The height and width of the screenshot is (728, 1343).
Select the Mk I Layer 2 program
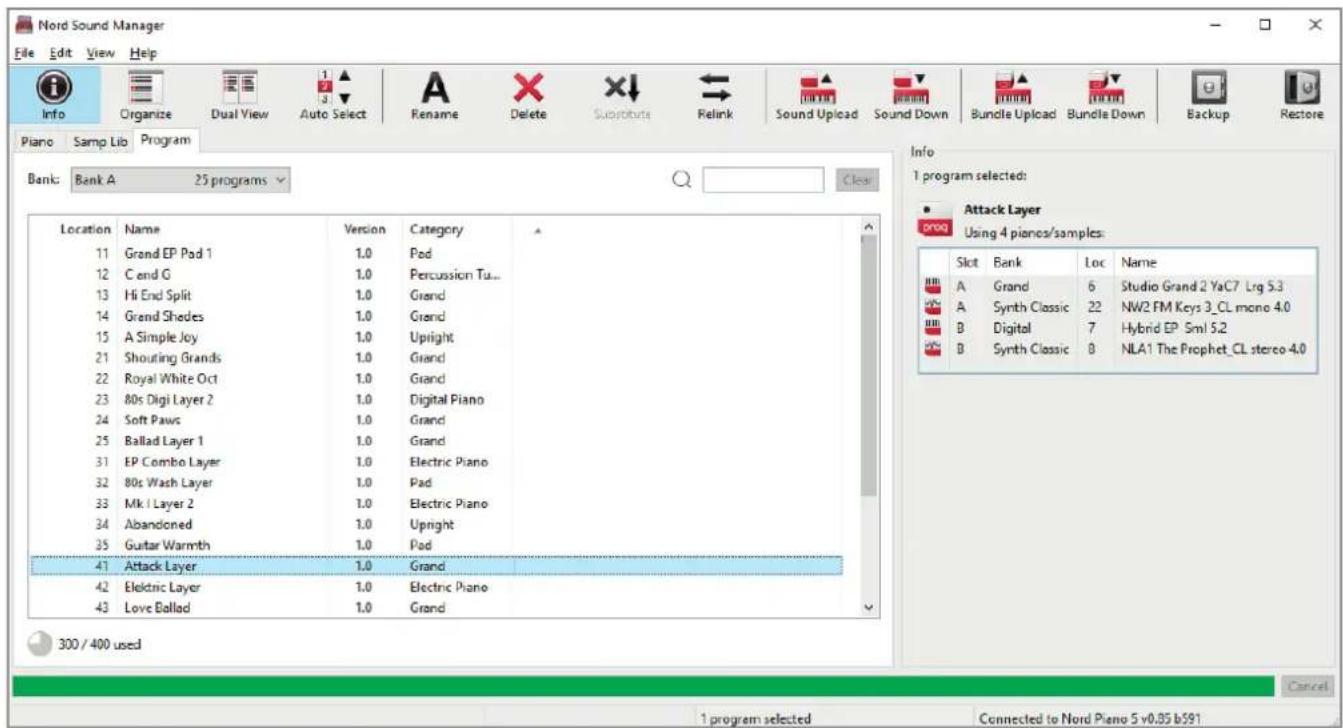[x=437, y=503]
